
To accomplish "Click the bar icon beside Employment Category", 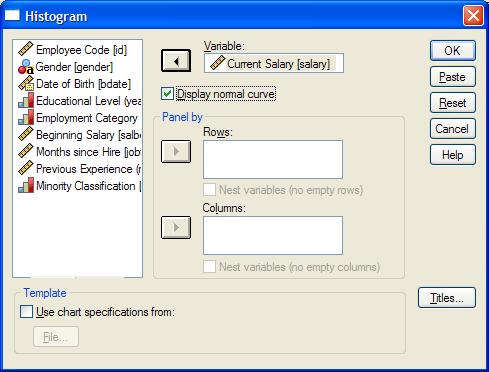I will (x=26, y=117).
